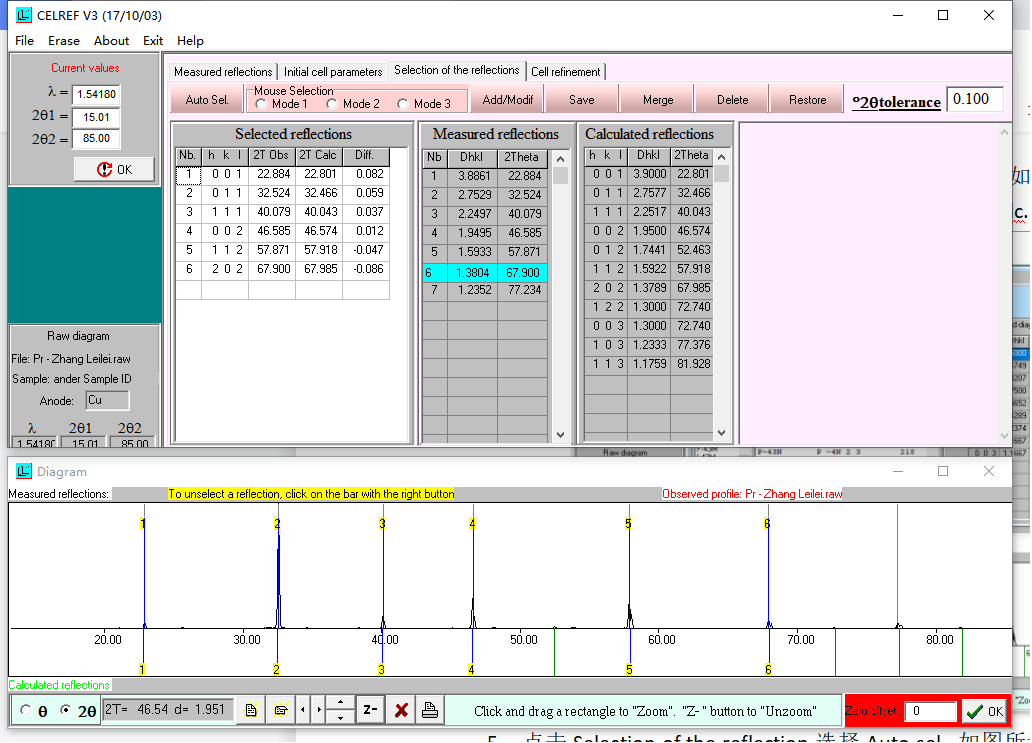Switch diagram axis to θ radio button
The image size is (1032, 743).
(x=26, y=711)
